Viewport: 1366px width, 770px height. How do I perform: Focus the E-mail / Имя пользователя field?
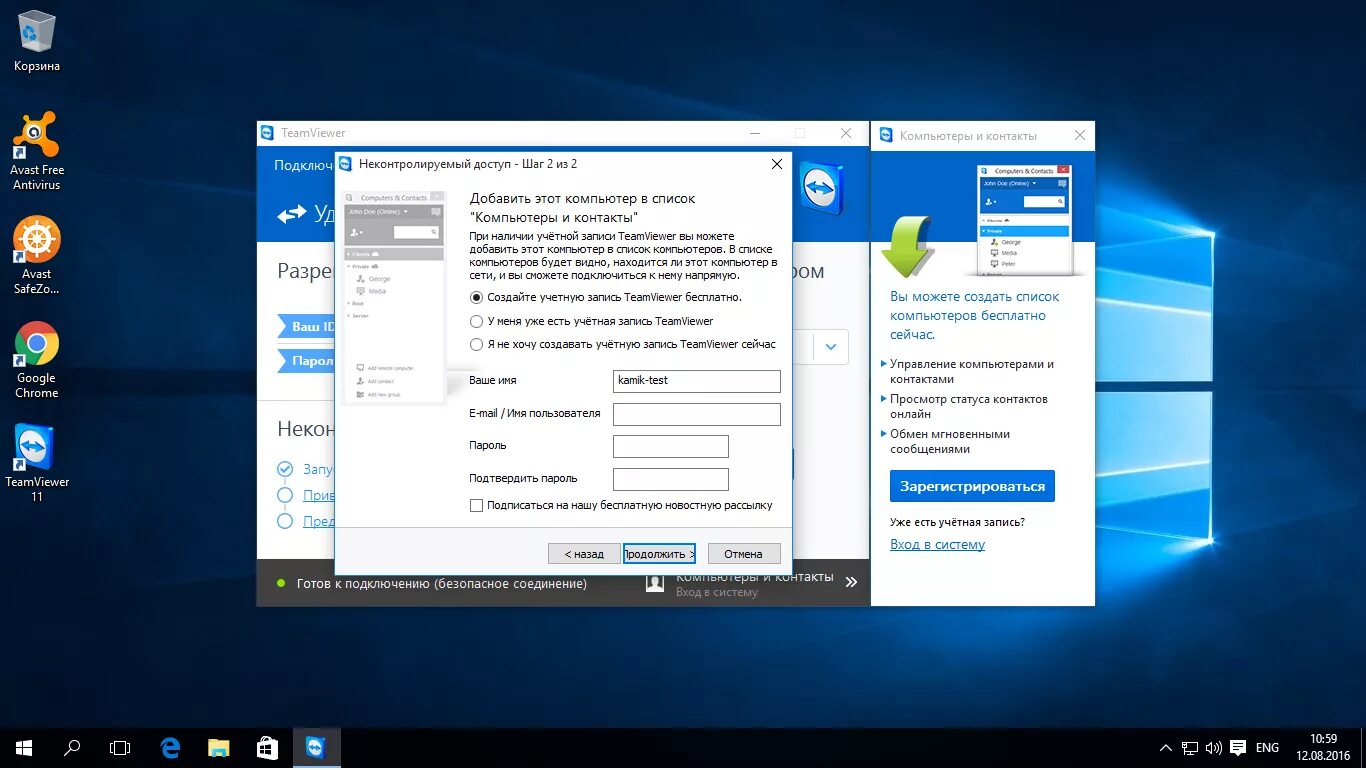696,414
